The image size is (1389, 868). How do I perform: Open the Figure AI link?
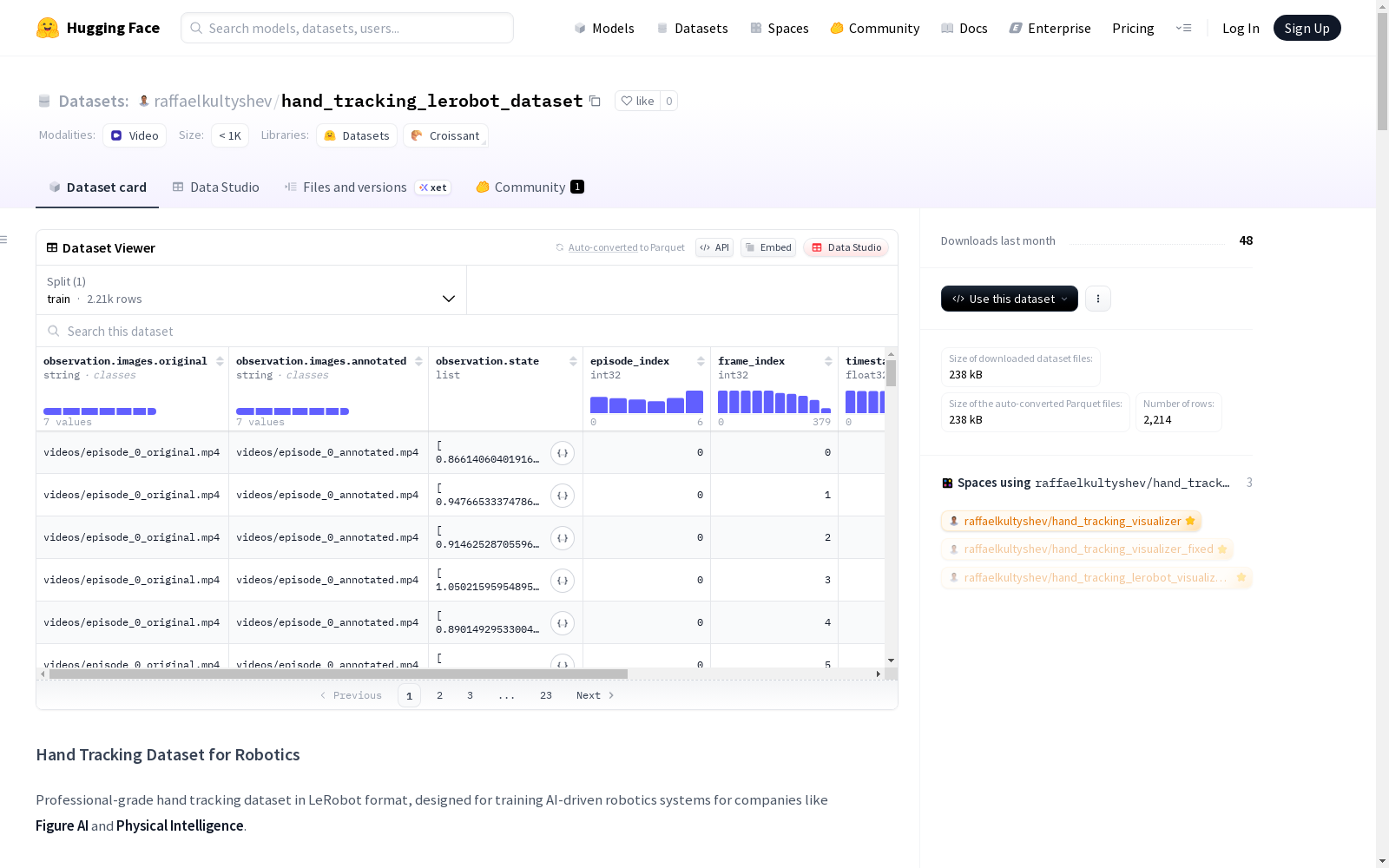point(62,825)
